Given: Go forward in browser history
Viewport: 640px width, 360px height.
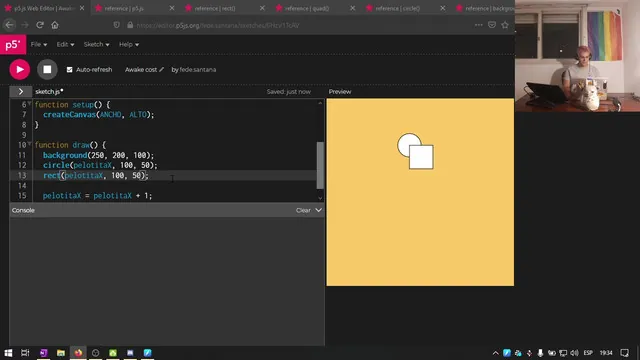Looking at the screenshot, I should click(x=25, y=25).
